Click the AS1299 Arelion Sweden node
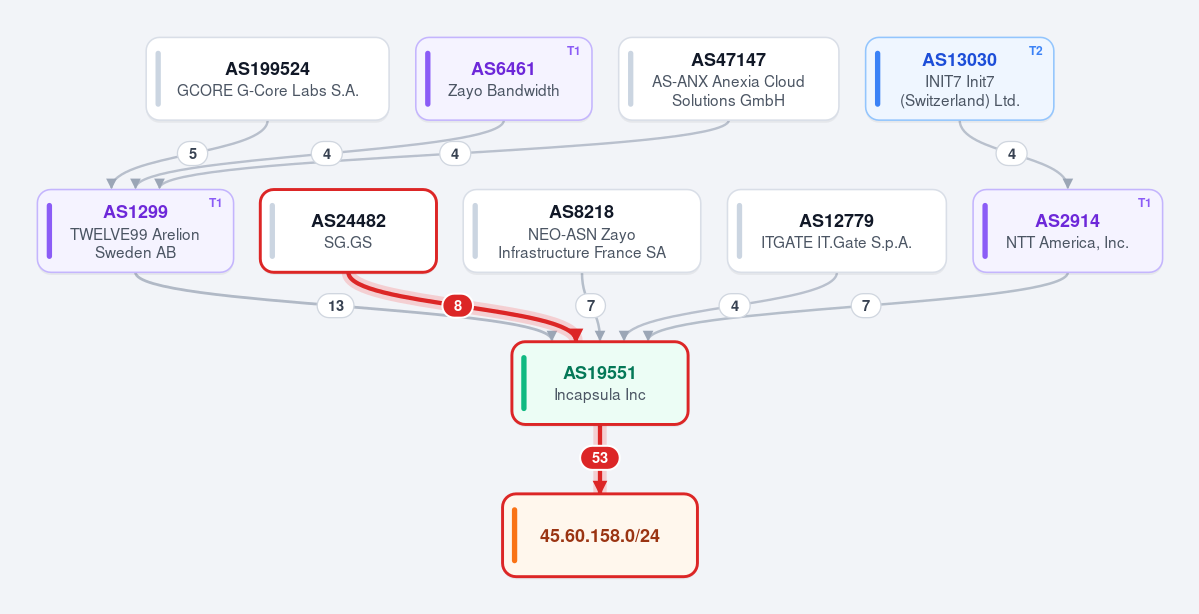The image size is (1199, 614). coord(135,231)
